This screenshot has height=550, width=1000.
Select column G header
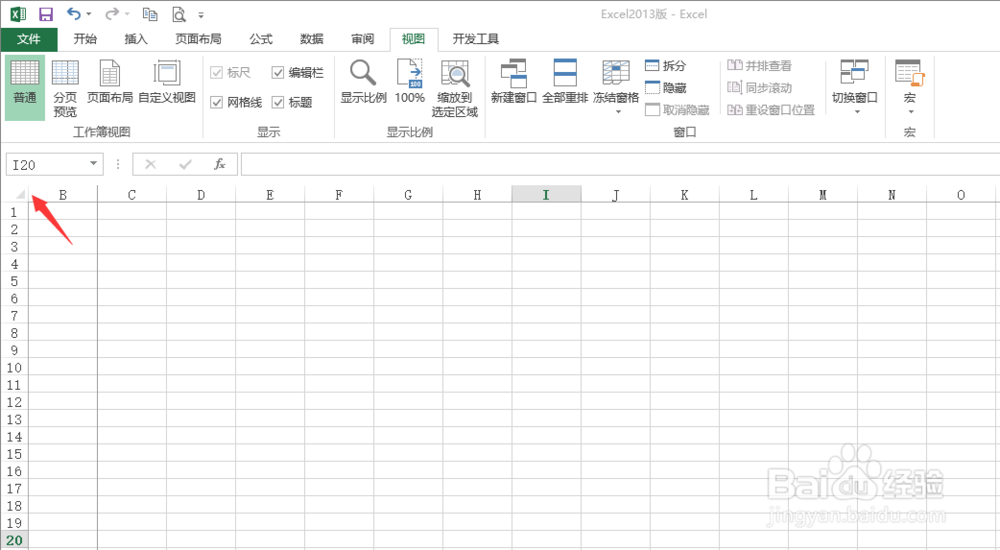[x=408, y=195]
